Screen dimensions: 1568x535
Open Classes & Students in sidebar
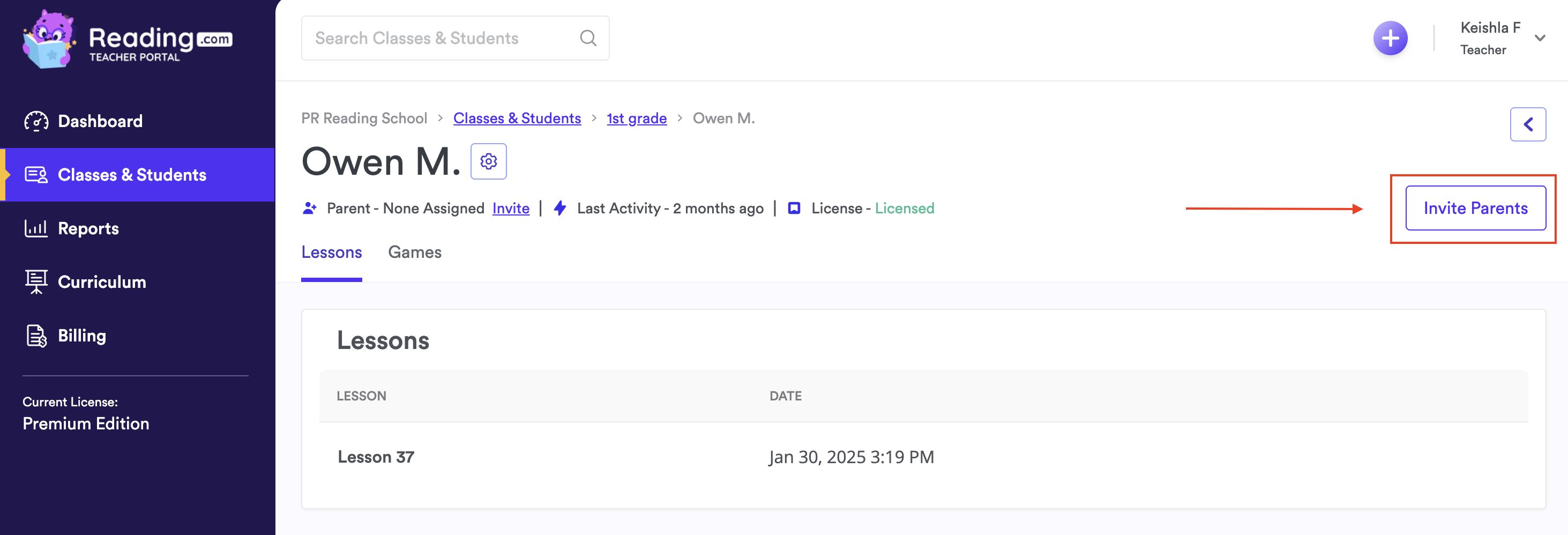131,175
